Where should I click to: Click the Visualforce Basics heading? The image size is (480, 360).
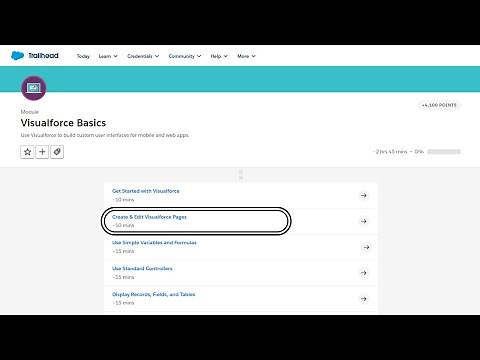coord(63,123)
